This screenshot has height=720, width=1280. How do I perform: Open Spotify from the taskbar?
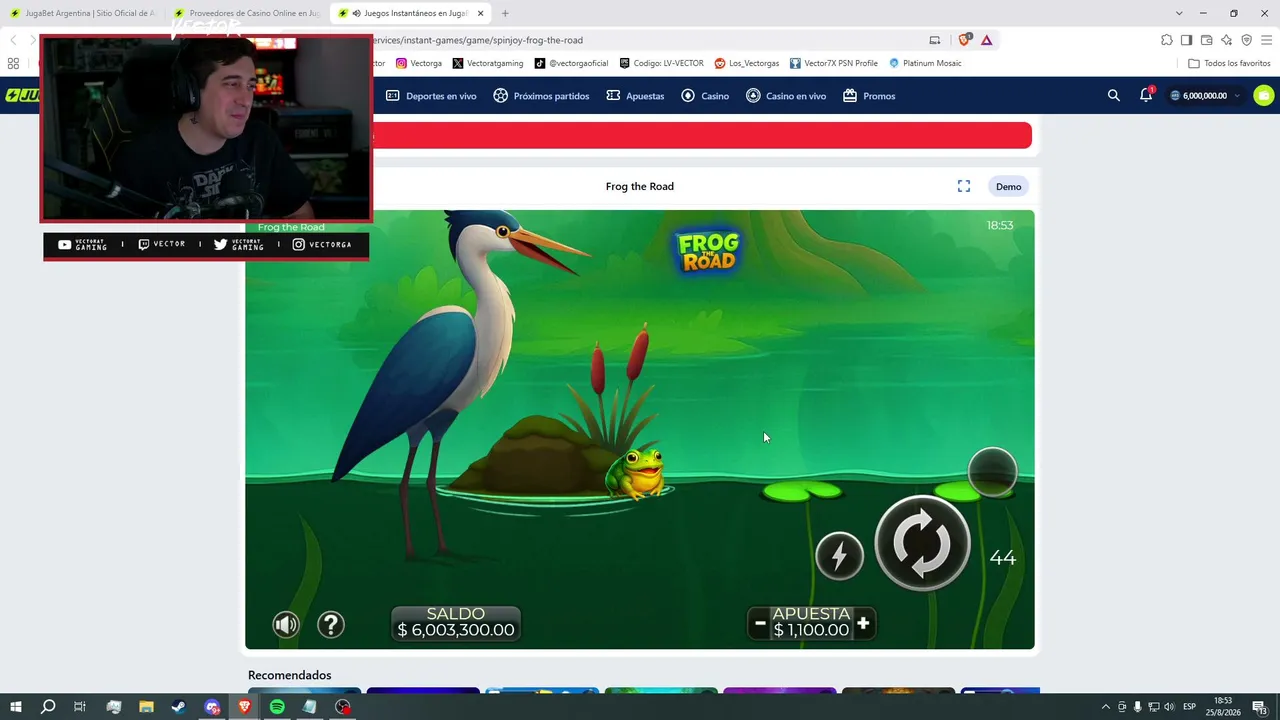(x=277, y=707)
